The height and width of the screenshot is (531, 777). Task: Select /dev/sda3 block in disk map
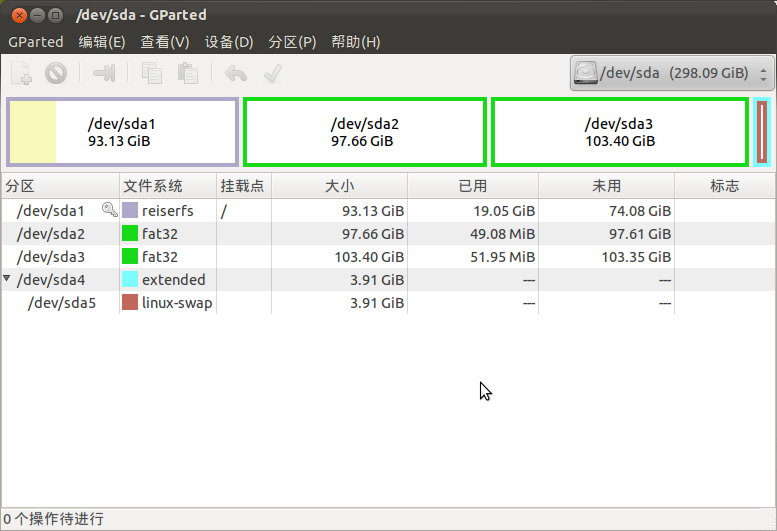tap(620, 132)
